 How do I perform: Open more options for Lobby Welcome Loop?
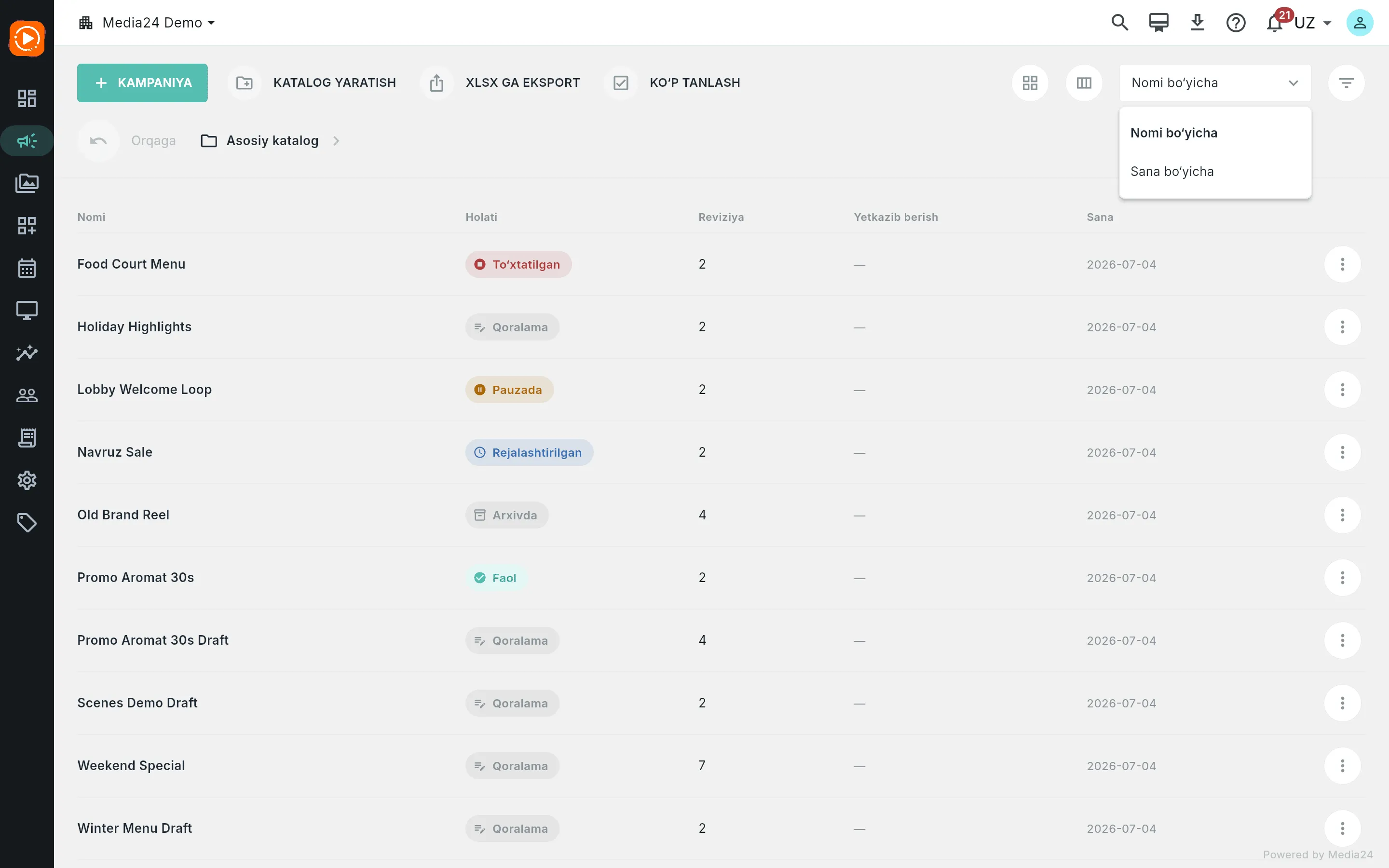(1342, 389)
